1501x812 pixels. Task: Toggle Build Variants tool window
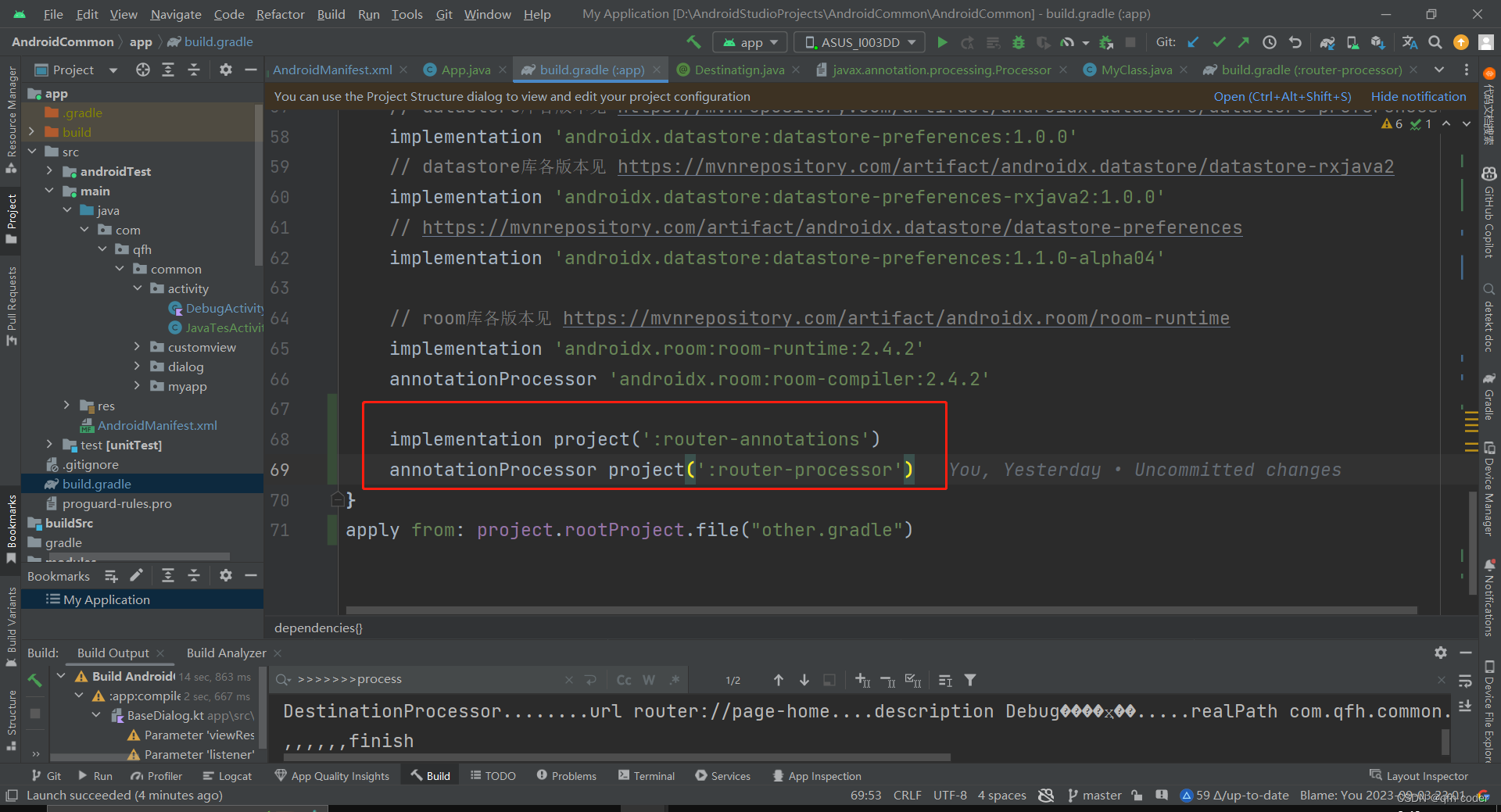(11, 627)
